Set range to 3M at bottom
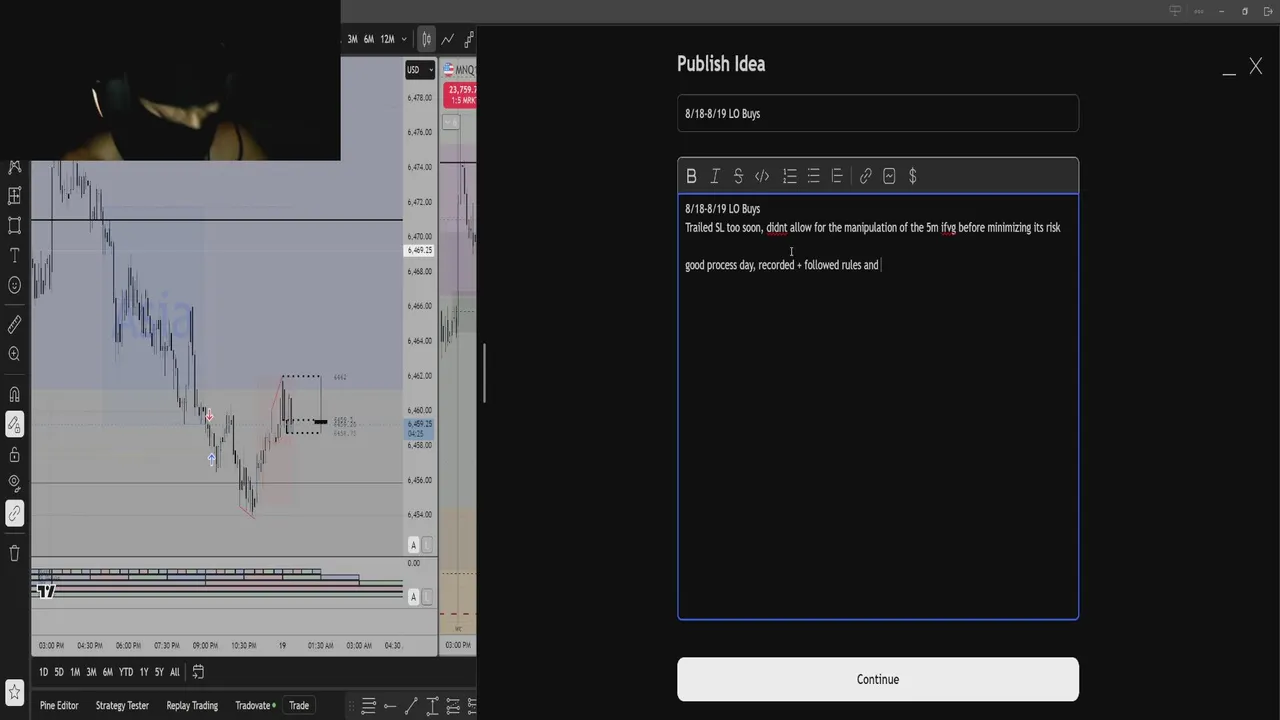1280x720 pixels. 91,672
